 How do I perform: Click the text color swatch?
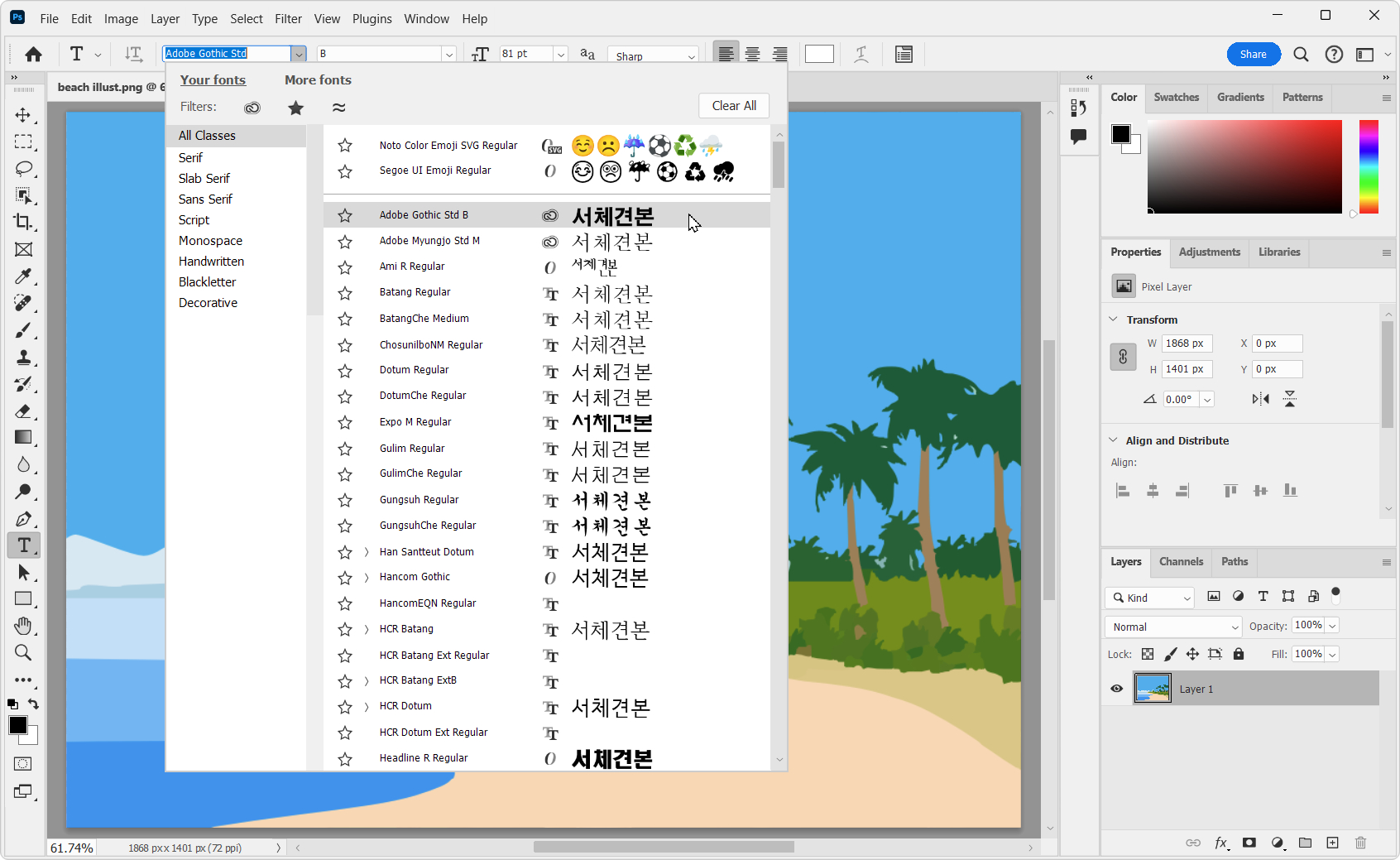coord(819,54)
